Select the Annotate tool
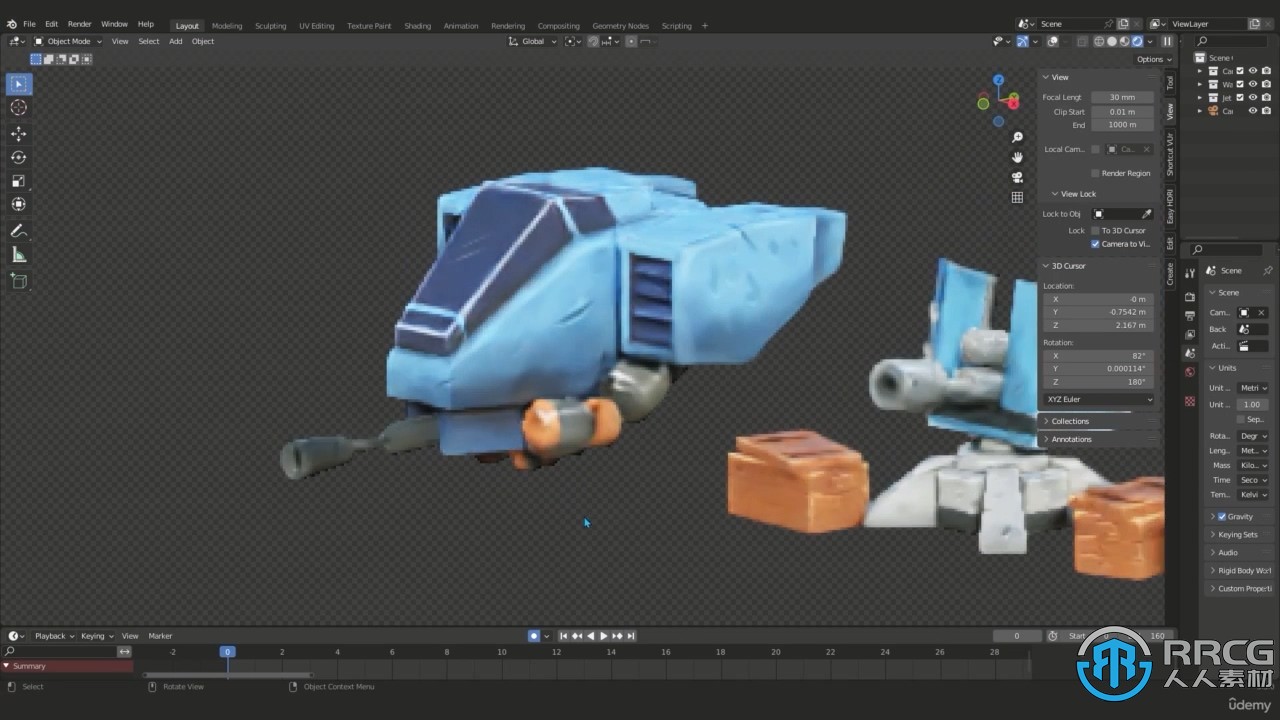Image resolution: width=1280 pixels, height=720 pixels. click(x=19, y=231)
